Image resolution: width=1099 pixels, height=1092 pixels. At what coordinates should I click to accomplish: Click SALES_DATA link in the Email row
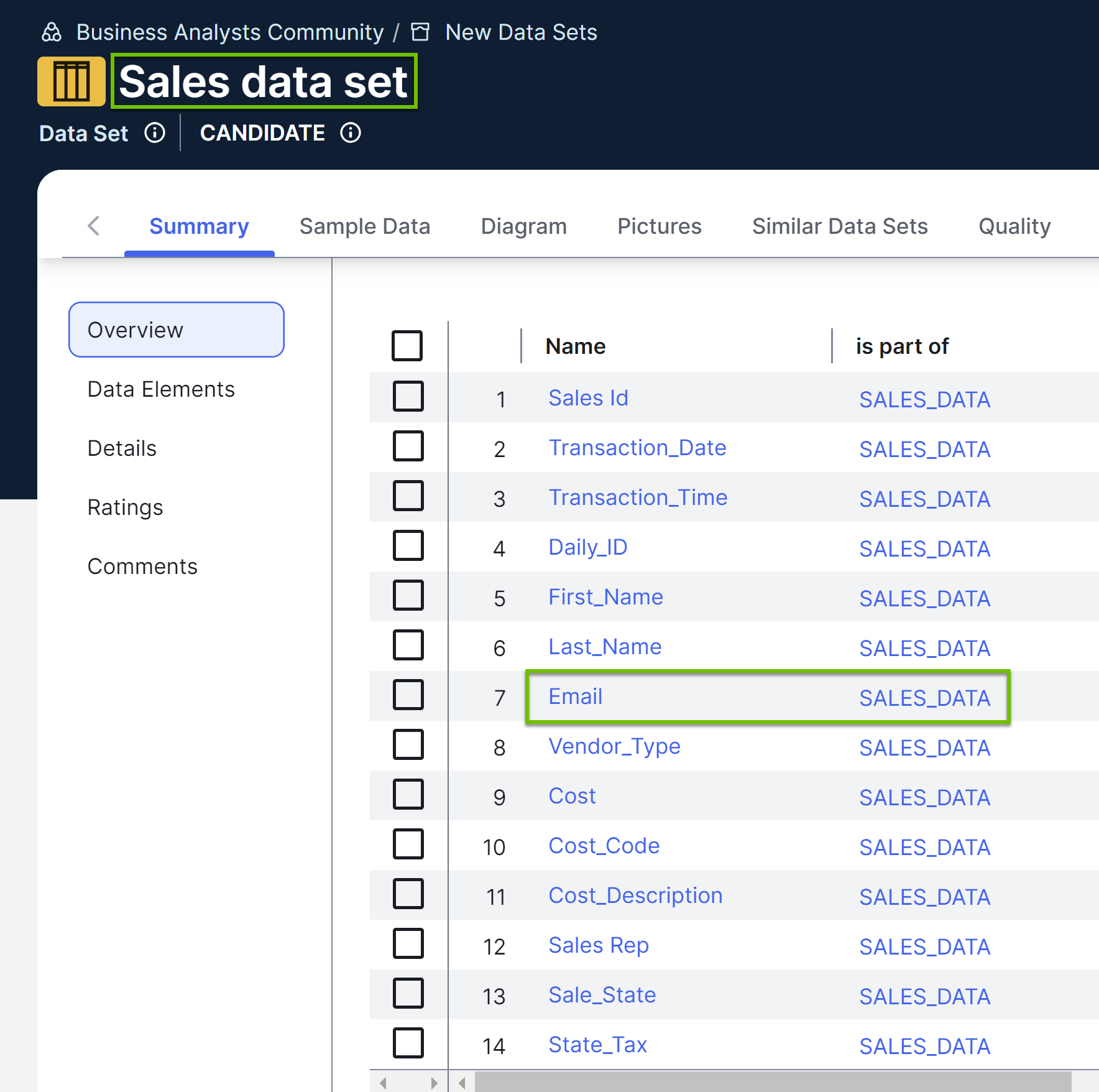click(924, 698)
